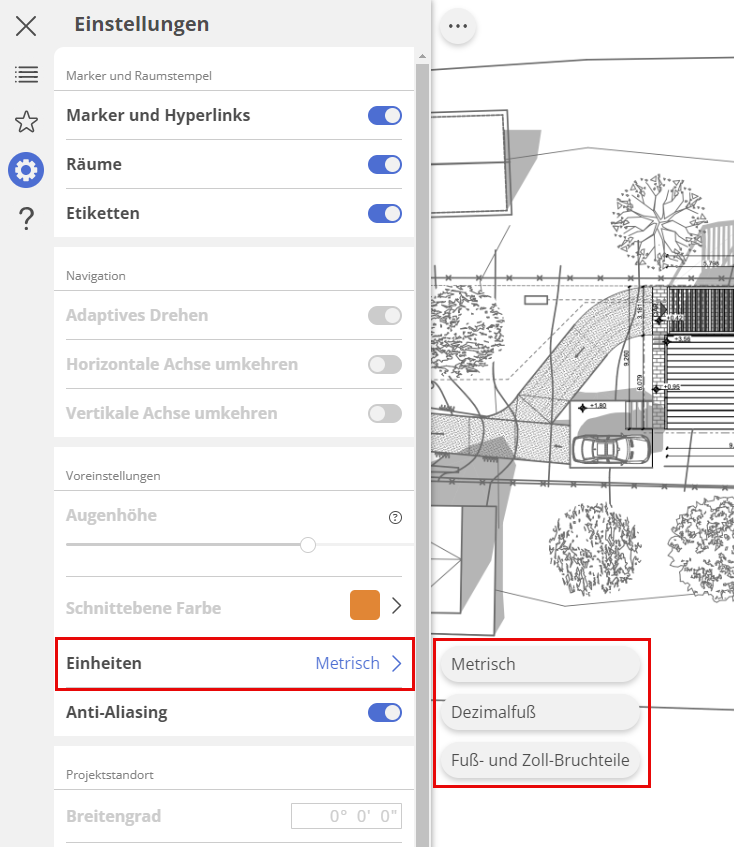Toggle the Anti-Aliasing switch
Image resolution: width=734 pixels, height=847 pixels.
click(x=385, y=712)
